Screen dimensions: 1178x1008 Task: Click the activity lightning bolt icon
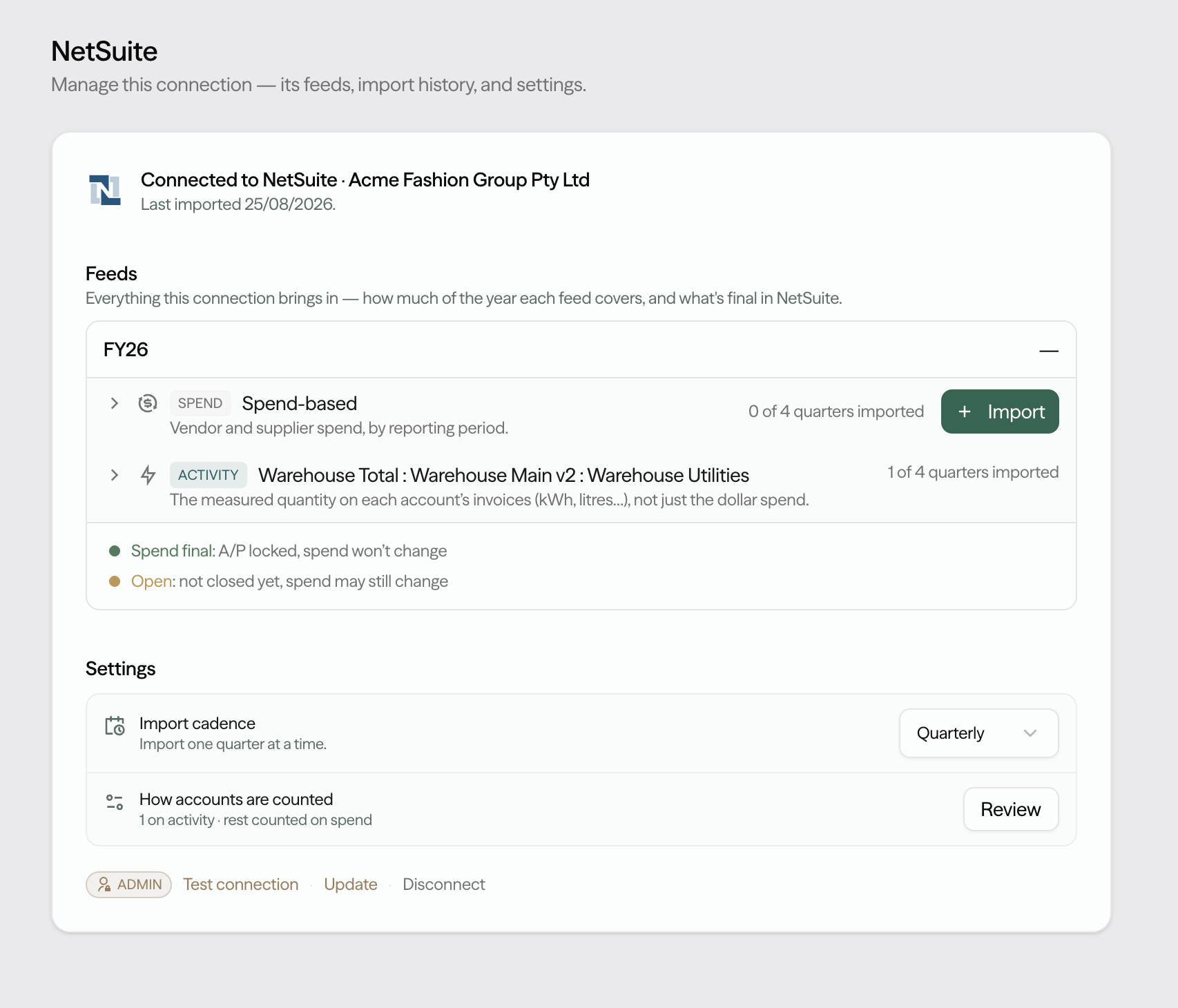[x=148, y=475]
